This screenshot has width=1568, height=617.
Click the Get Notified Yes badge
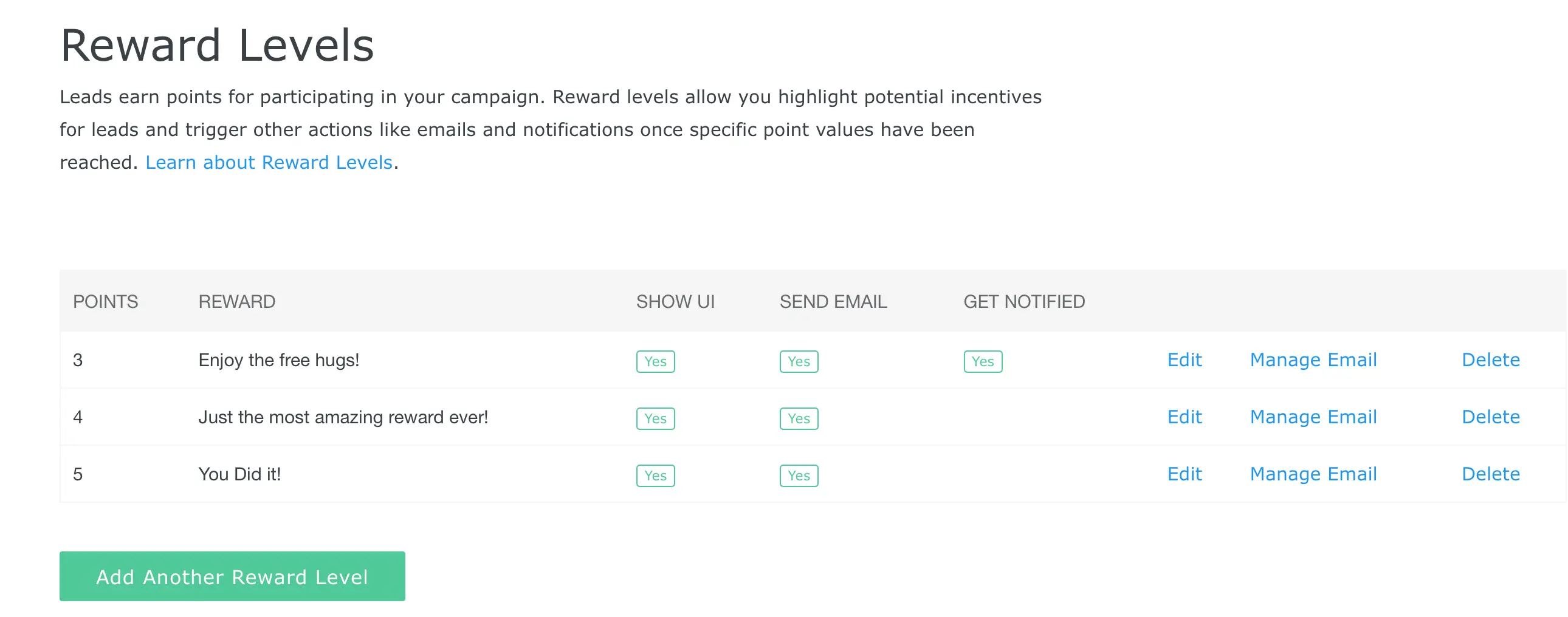[x=983, y=361]
